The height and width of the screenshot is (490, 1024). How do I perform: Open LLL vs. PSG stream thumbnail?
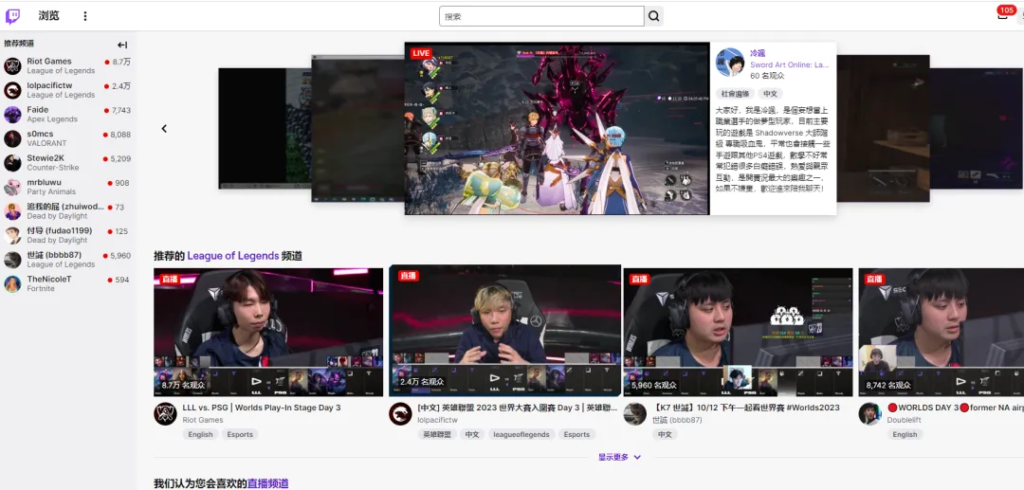pyautogui.click(x=268, y=332)
